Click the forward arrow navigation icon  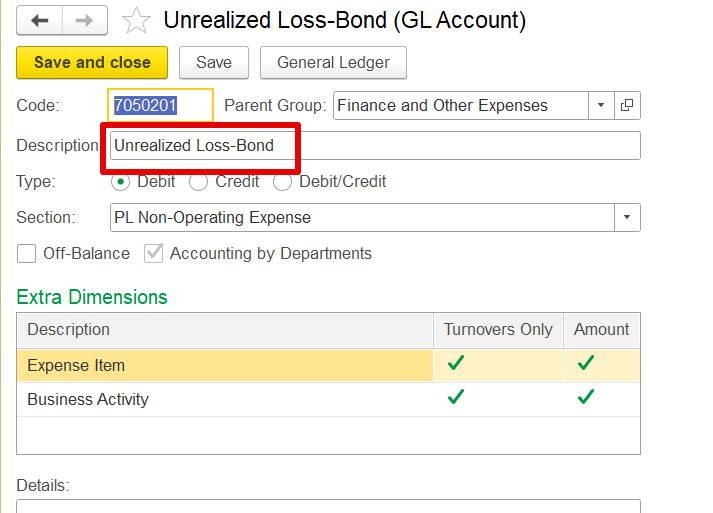85,20
